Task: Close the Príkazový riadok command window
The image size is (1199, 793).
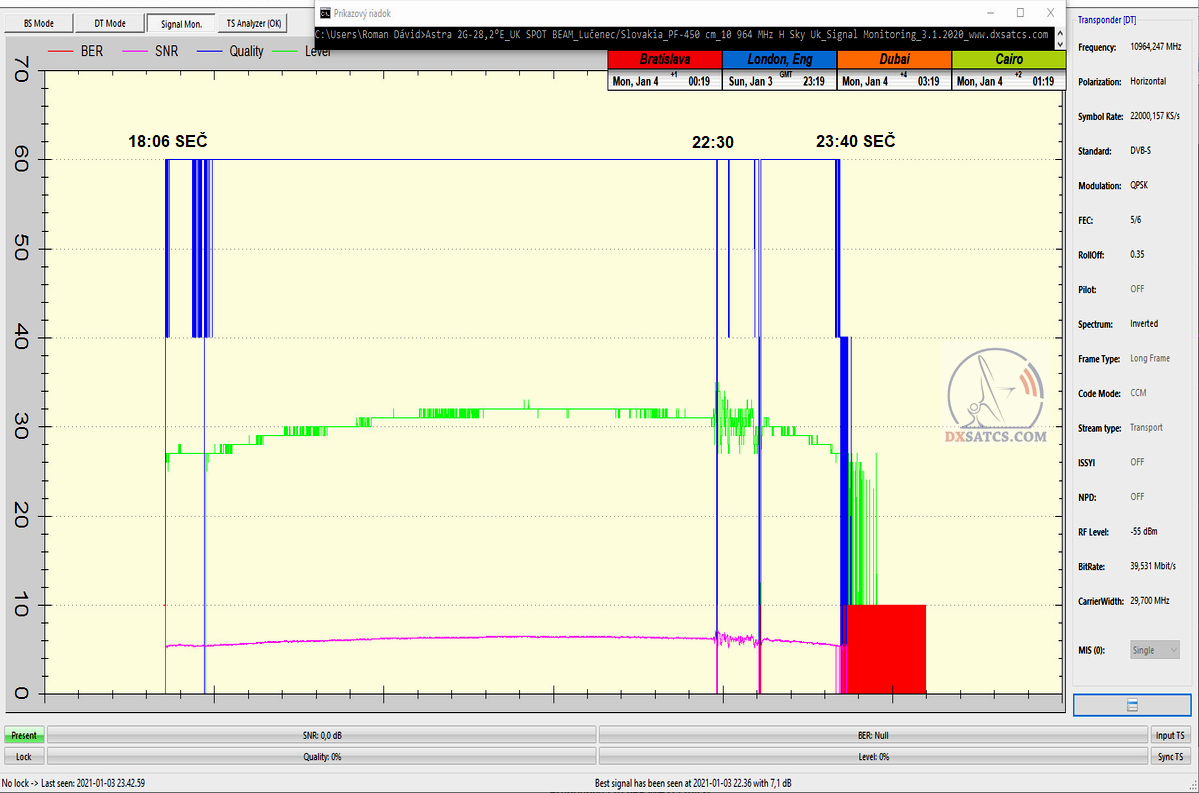Action: pos(1049,13)
